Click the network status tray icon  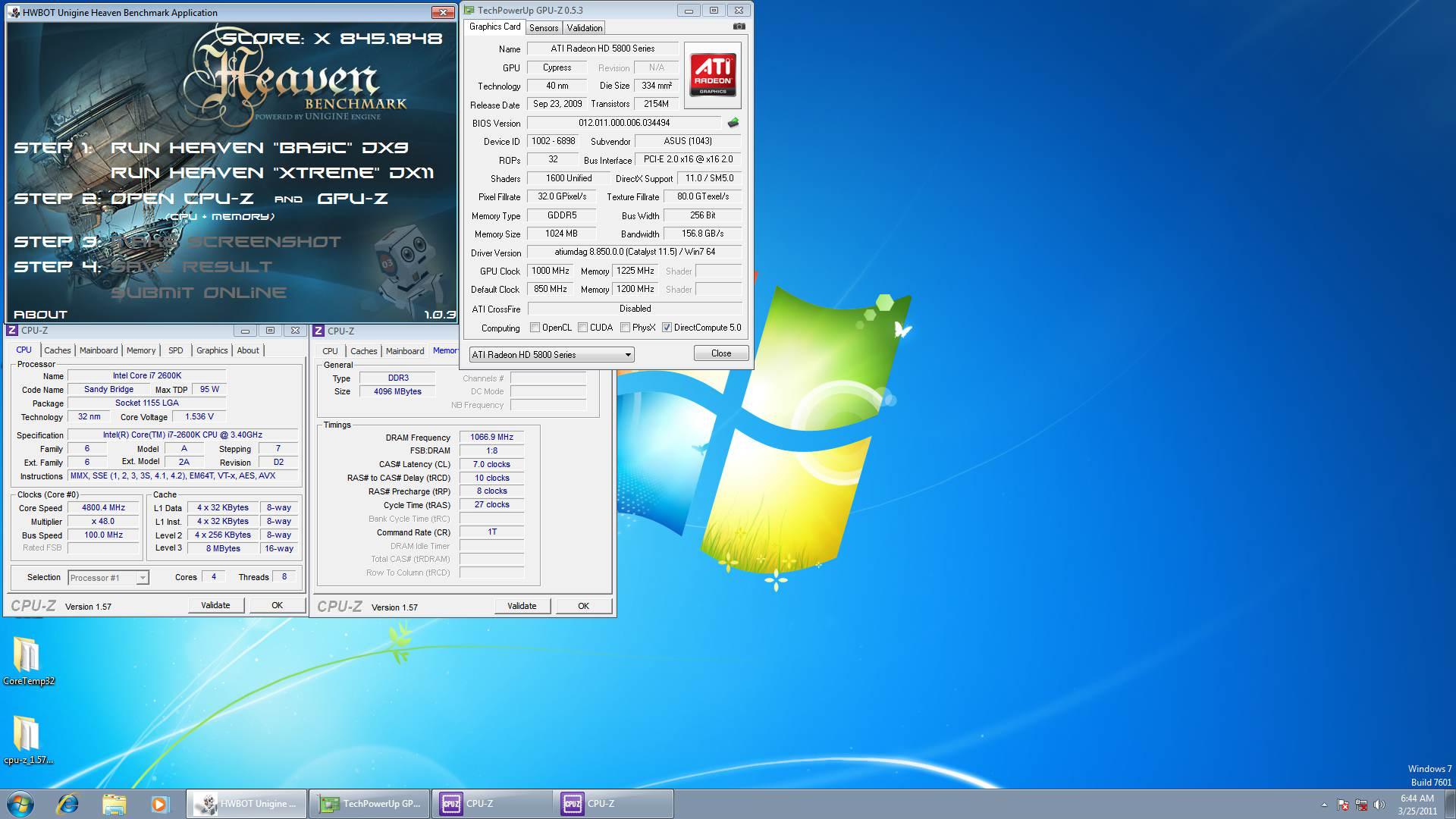pyautogui.click(x=1361, y=805)
